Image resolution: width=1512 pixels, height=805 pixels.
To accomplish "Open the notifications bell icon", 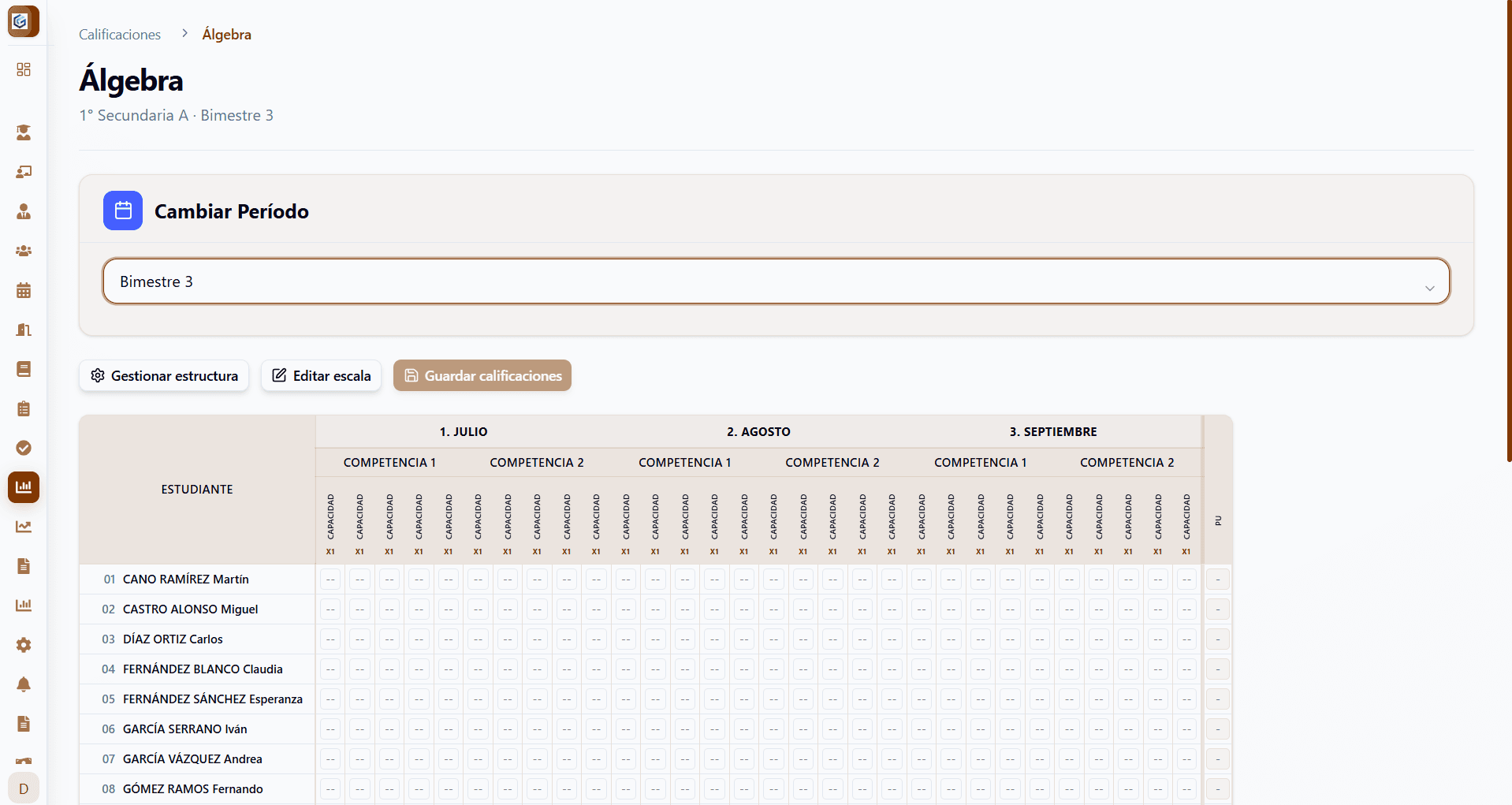I will 24,684.
